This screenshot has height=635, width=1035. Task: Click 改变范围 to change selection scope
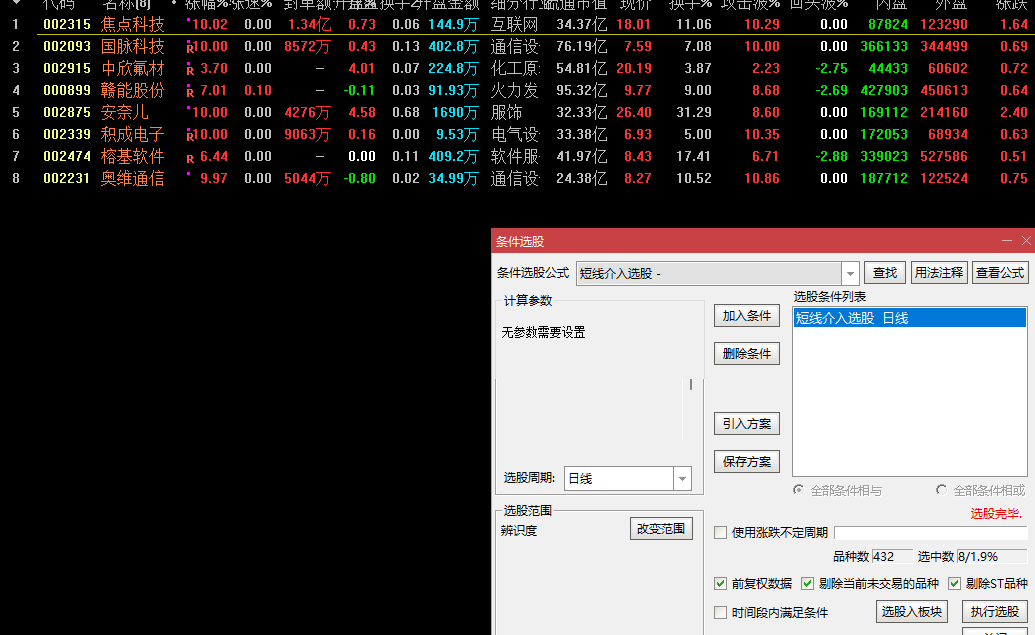pyautogui.click(x=663, y=528)
